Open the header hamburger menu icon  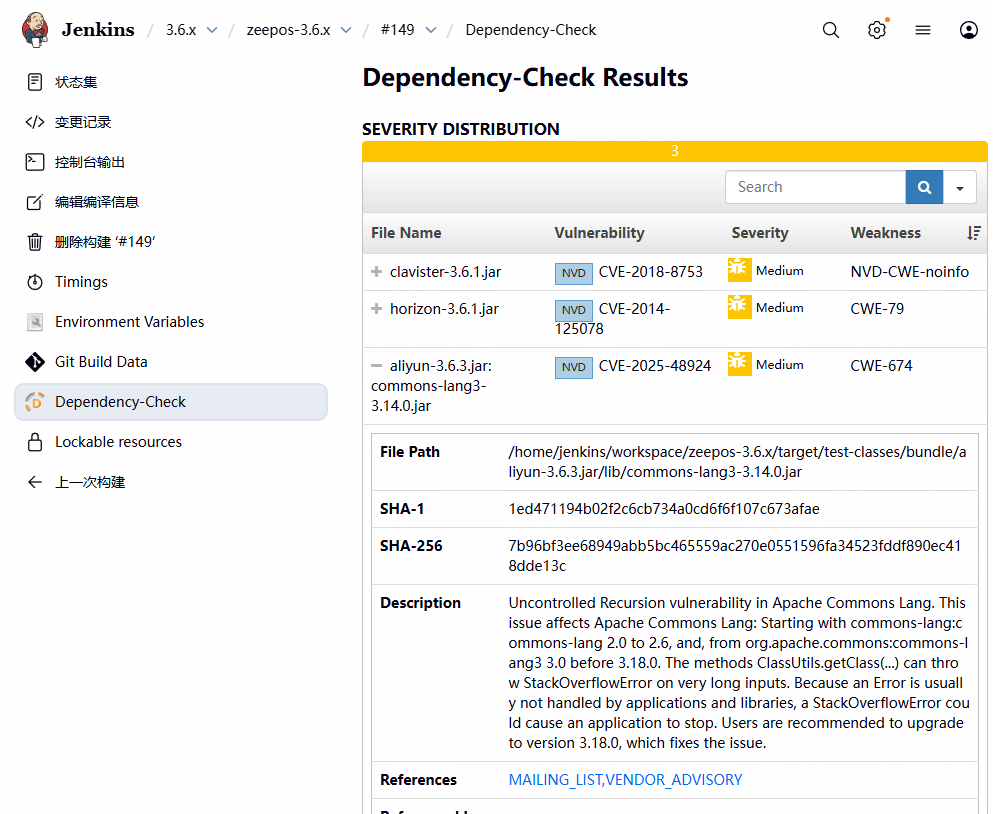[x=922, y=30]
